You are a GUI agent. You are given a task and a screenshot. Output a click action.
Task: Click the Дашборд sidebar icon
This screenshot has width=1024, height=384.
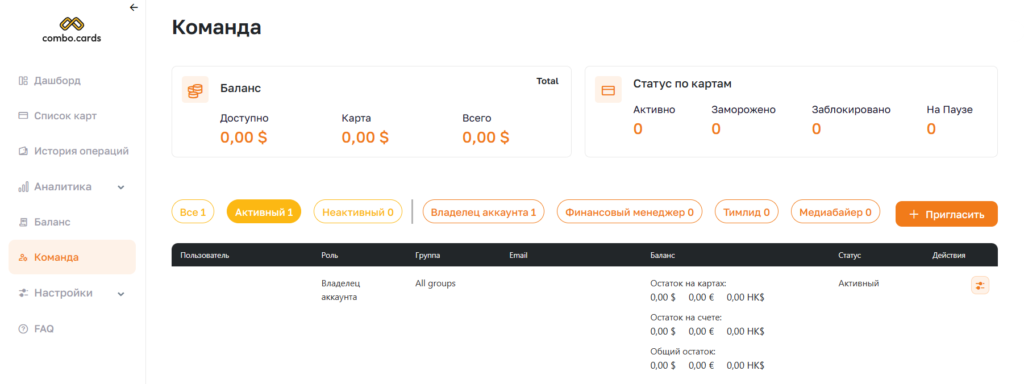(23, 81)
